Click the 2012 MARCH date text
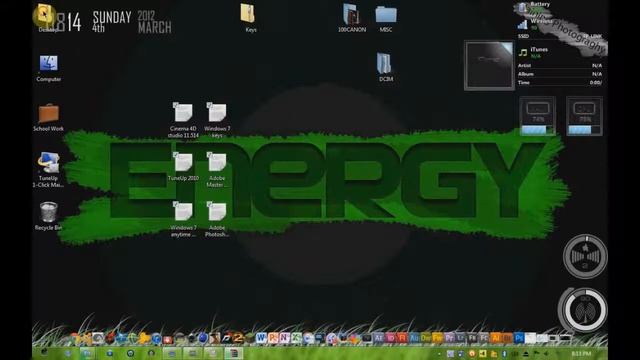This screenshot has width=640, height=360. pos(154,22)
